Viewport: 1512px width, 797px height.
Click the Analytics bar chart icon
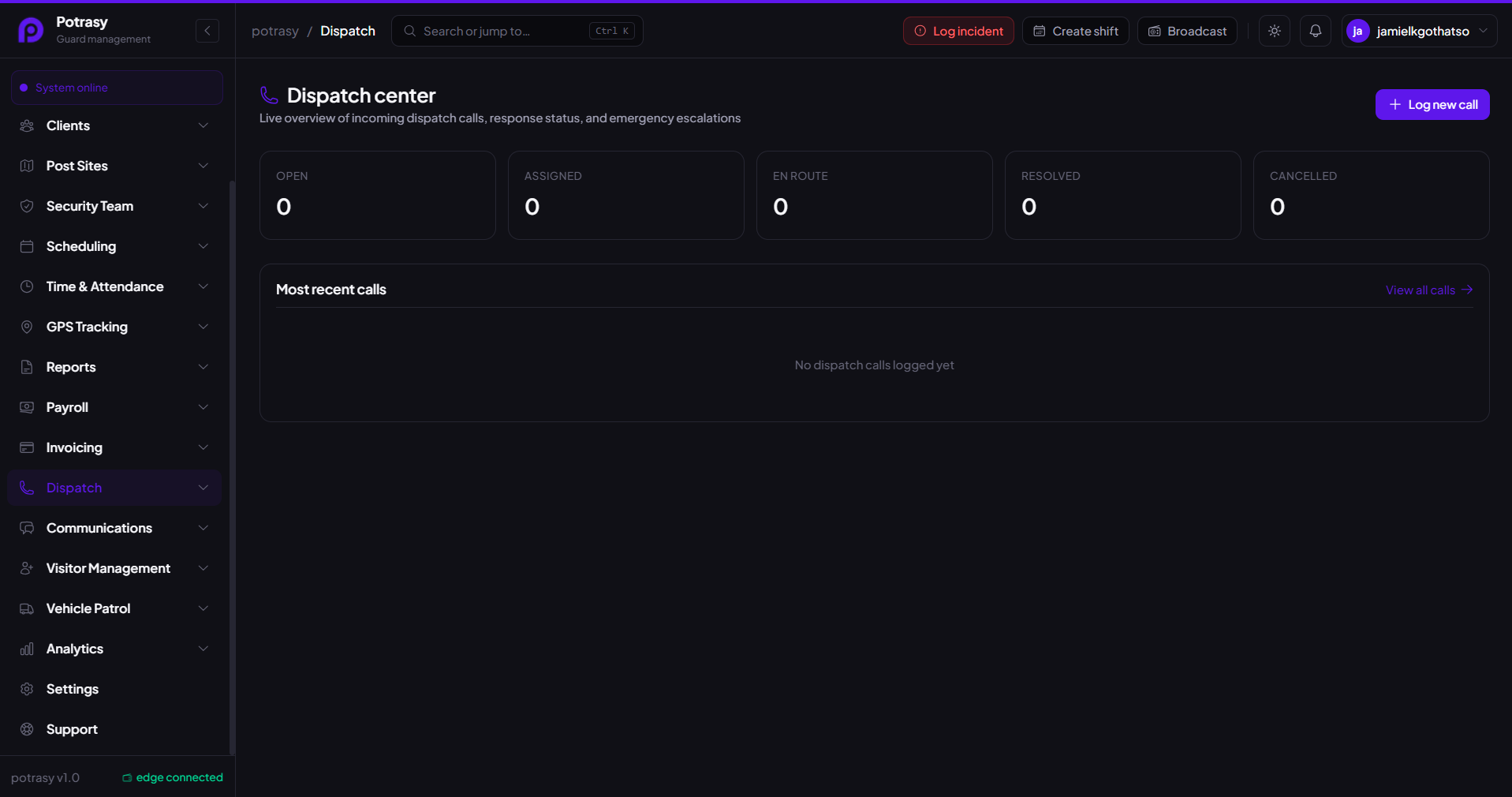[27, 649]
